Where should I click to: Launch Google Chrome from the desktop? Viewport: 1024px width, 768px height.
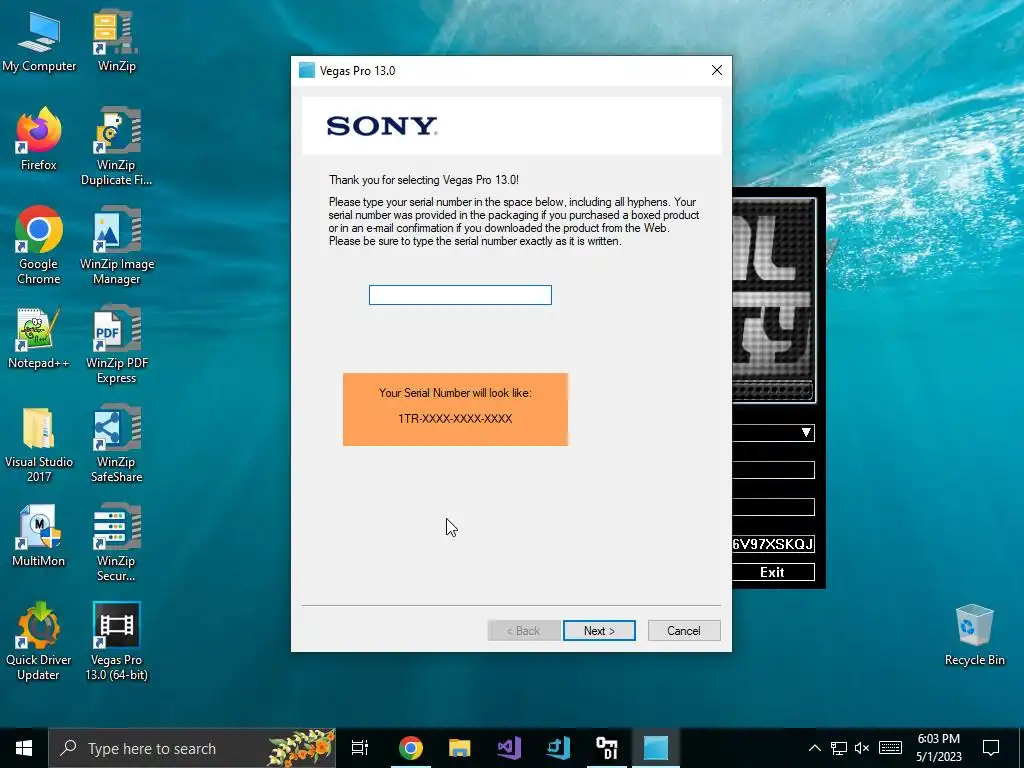(x=39, y=246)
